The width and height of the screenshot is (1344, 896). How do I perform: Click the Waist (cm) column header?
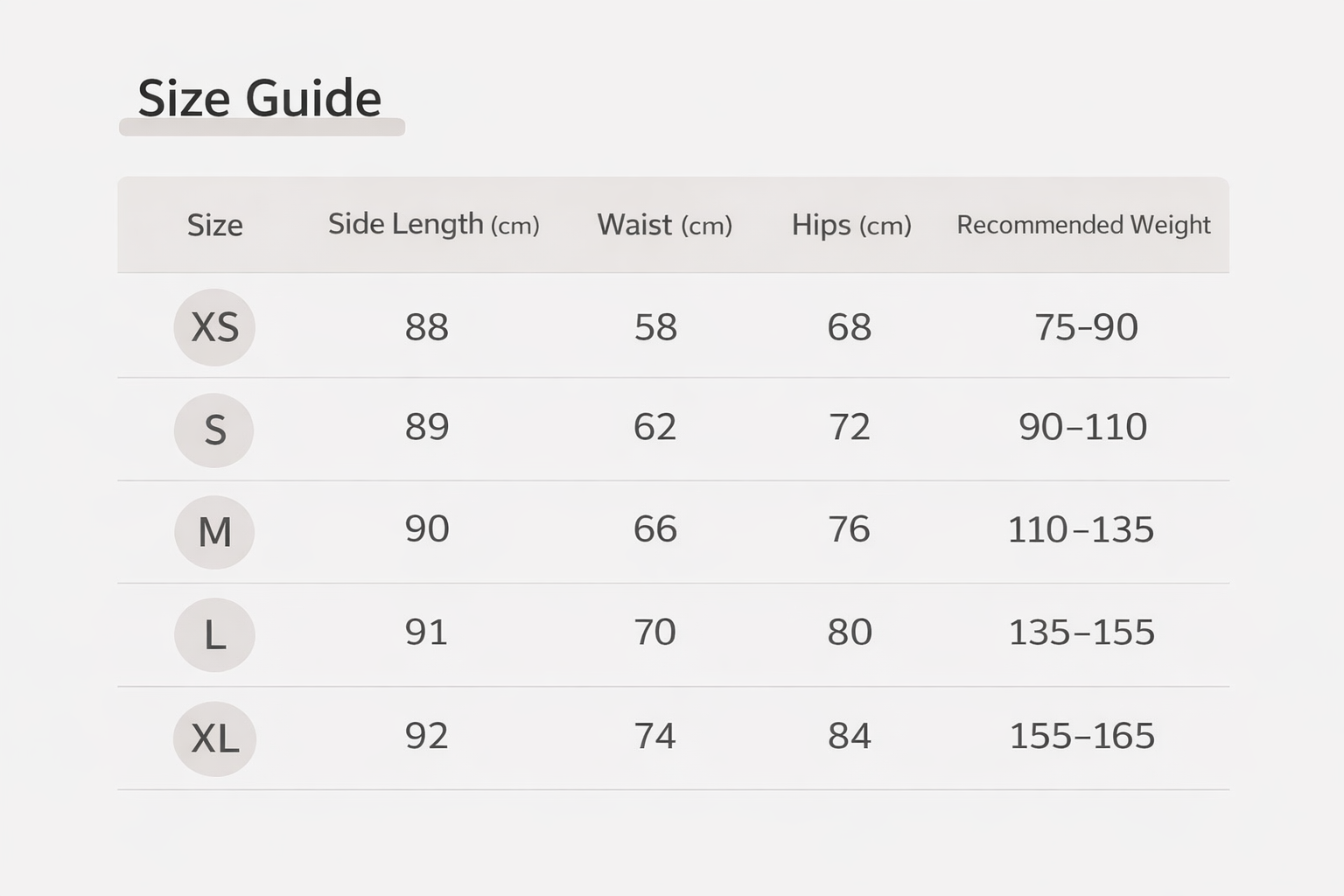pos(664,225)
